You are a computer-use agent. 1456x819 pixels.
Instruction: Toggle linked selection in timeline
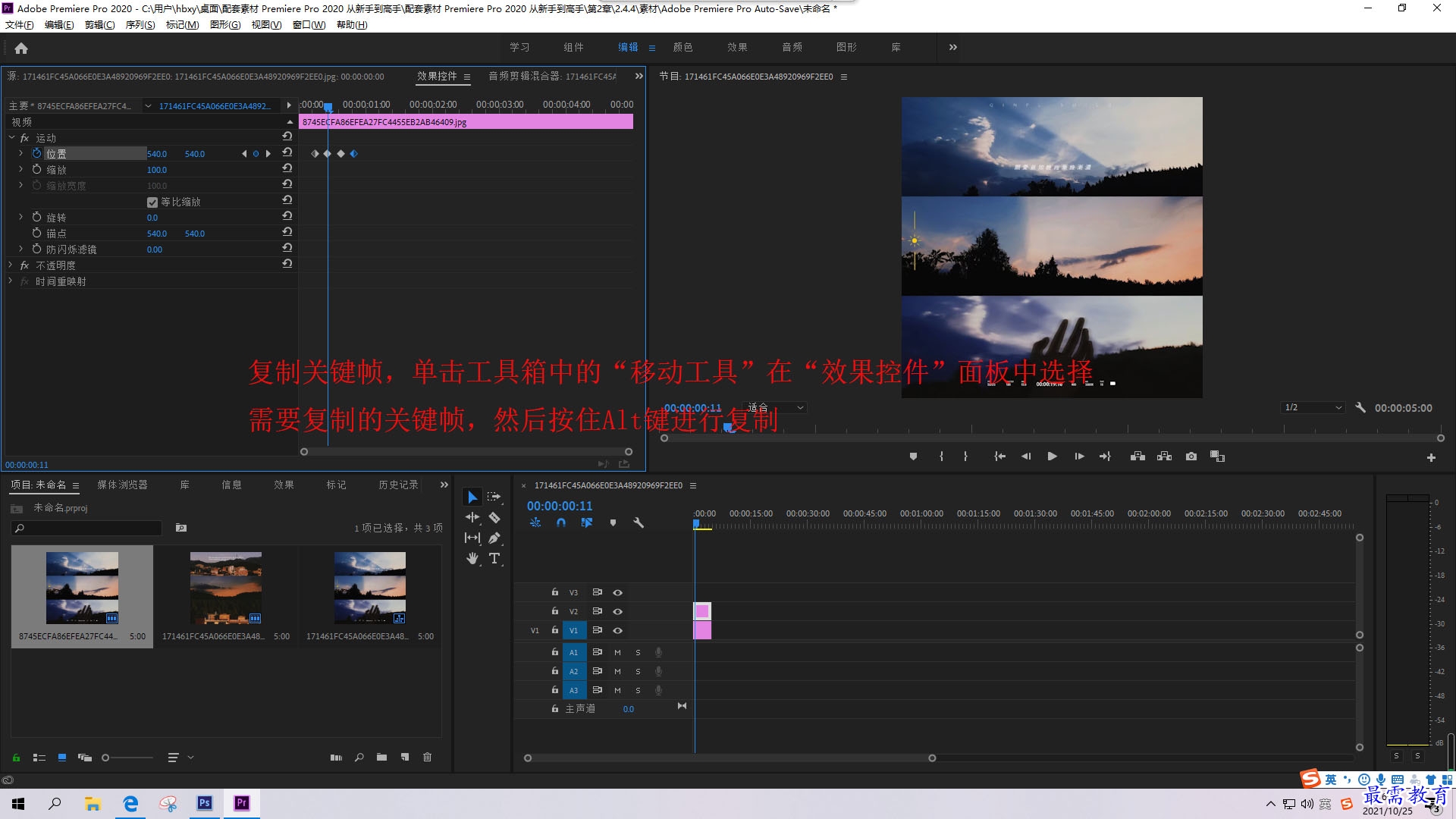coord(586,522)
